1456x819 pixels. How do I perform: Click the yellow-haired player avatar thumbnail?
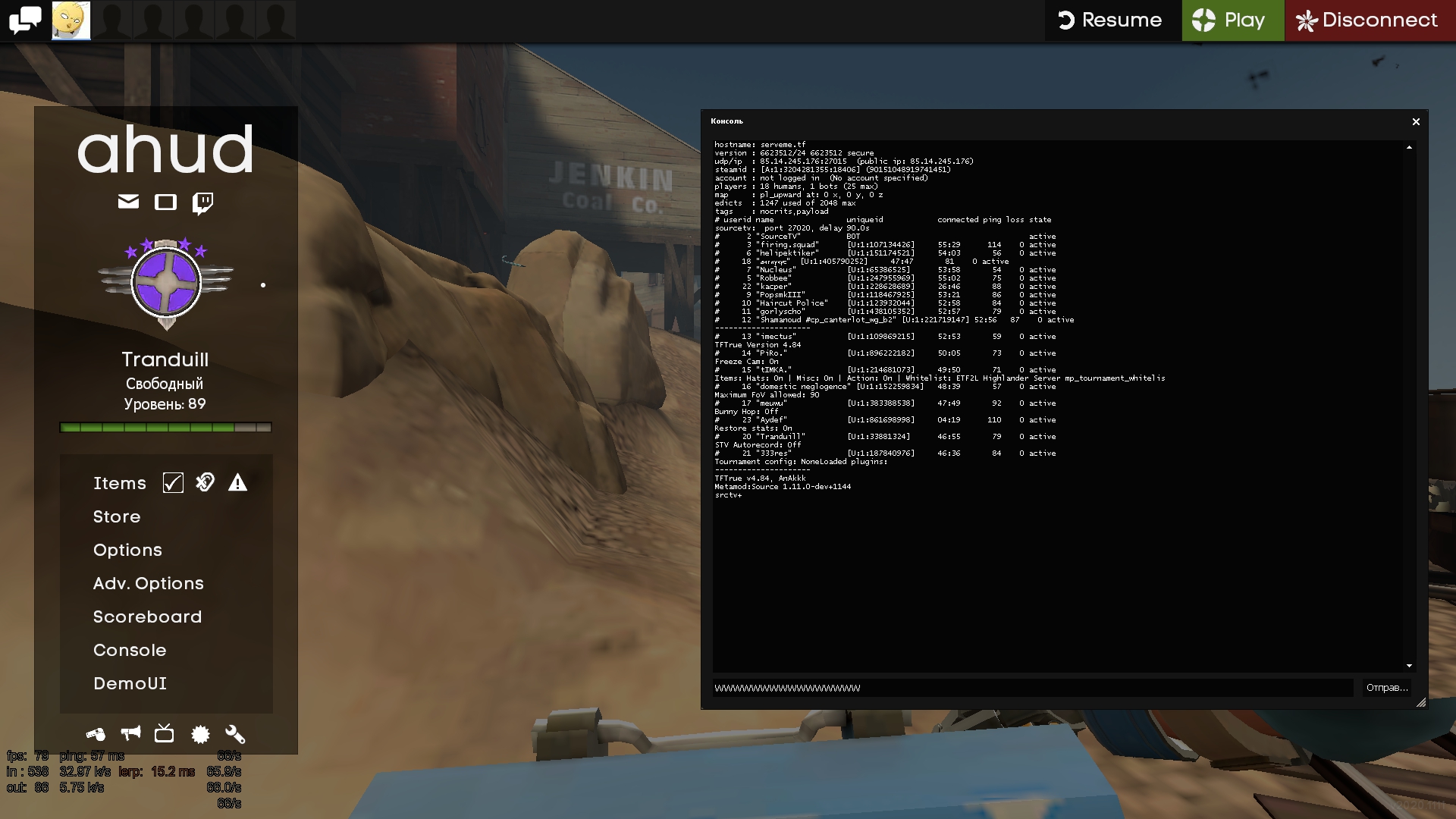click(x=71, y=20)
